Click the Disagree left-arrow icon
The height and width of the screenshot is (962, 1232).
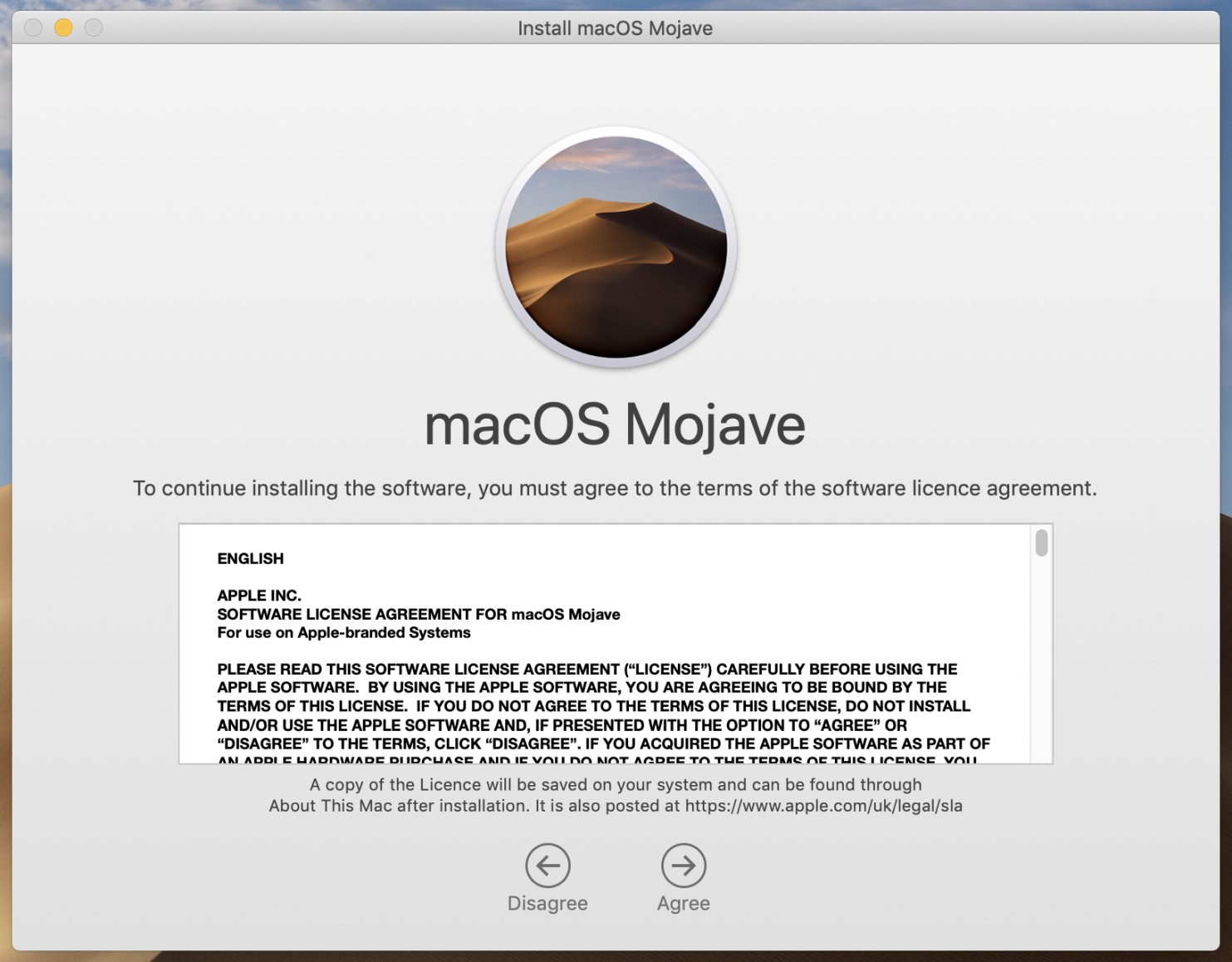point(548,866)
